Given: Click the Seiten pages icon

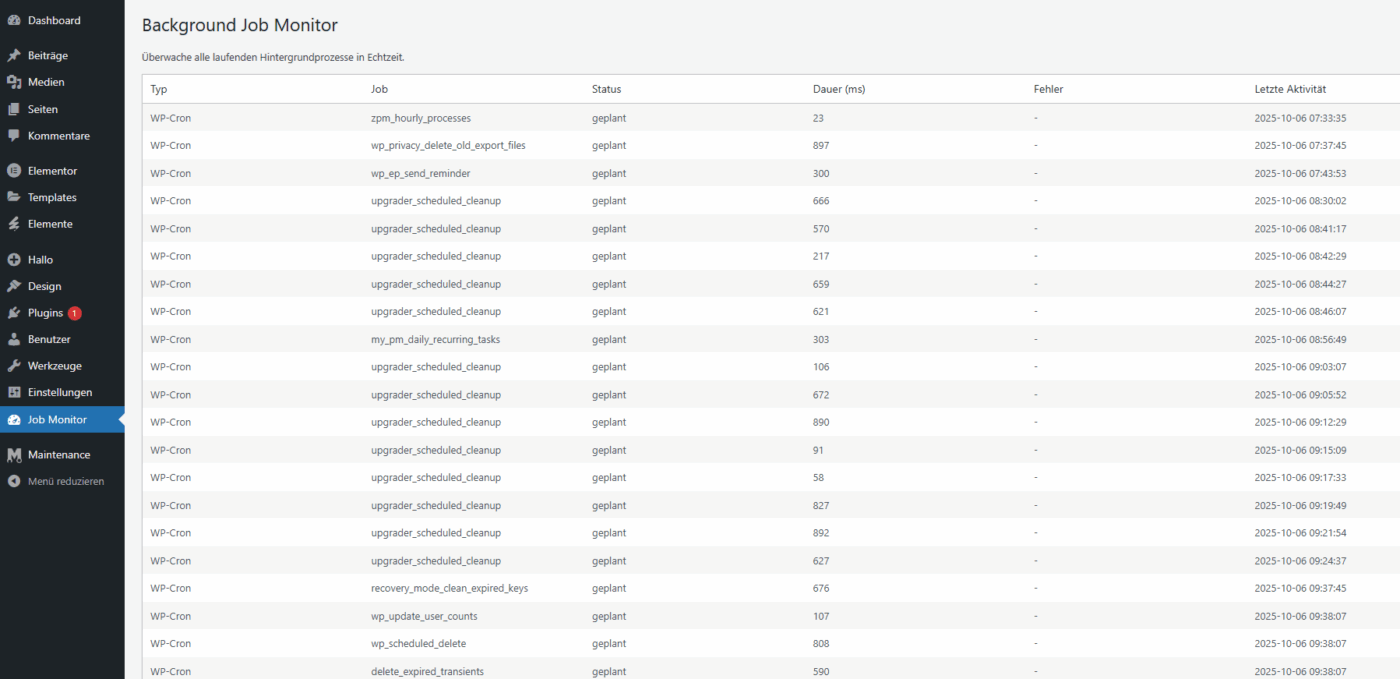Looking at the screenshot, I should click(x=14, y=109).
